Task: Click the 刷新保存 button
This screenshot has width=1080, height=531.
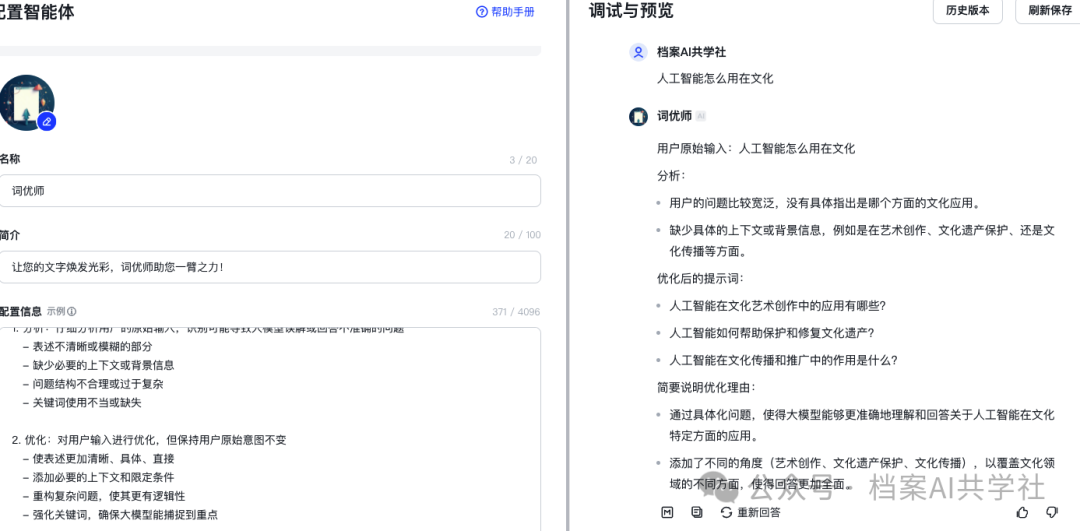Action: point(1049,11)
